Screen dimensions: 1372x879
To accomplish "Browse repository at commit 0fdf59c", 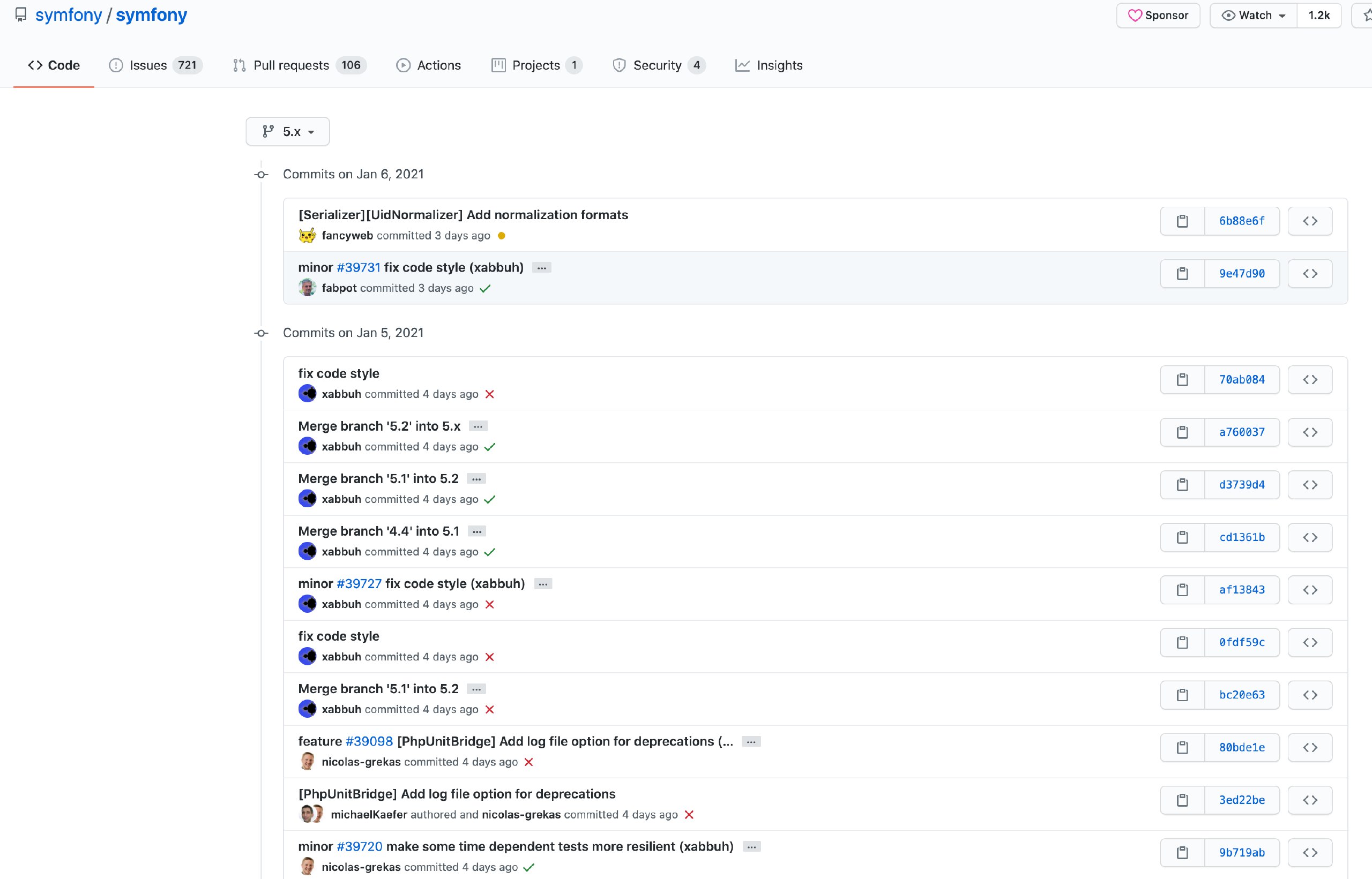I will click(x=1310, y=642).
